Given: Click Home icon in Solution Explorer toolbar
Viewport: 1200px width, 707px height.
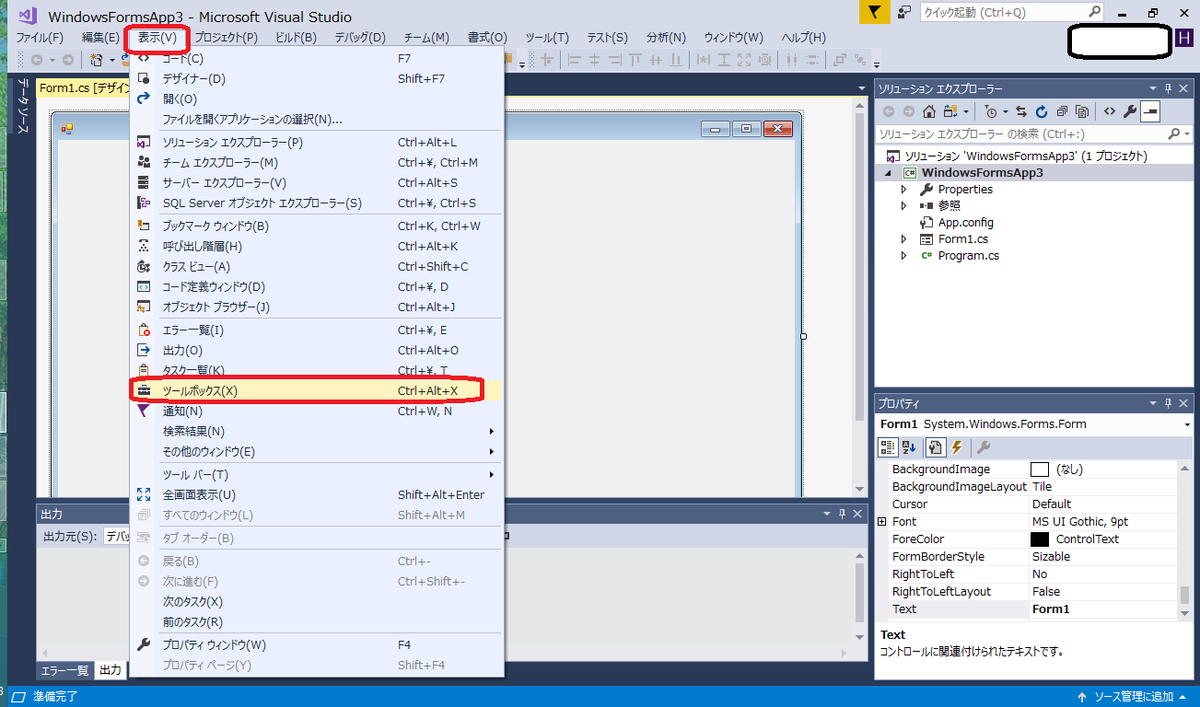Looking at the screenshot, I should 929,112.
